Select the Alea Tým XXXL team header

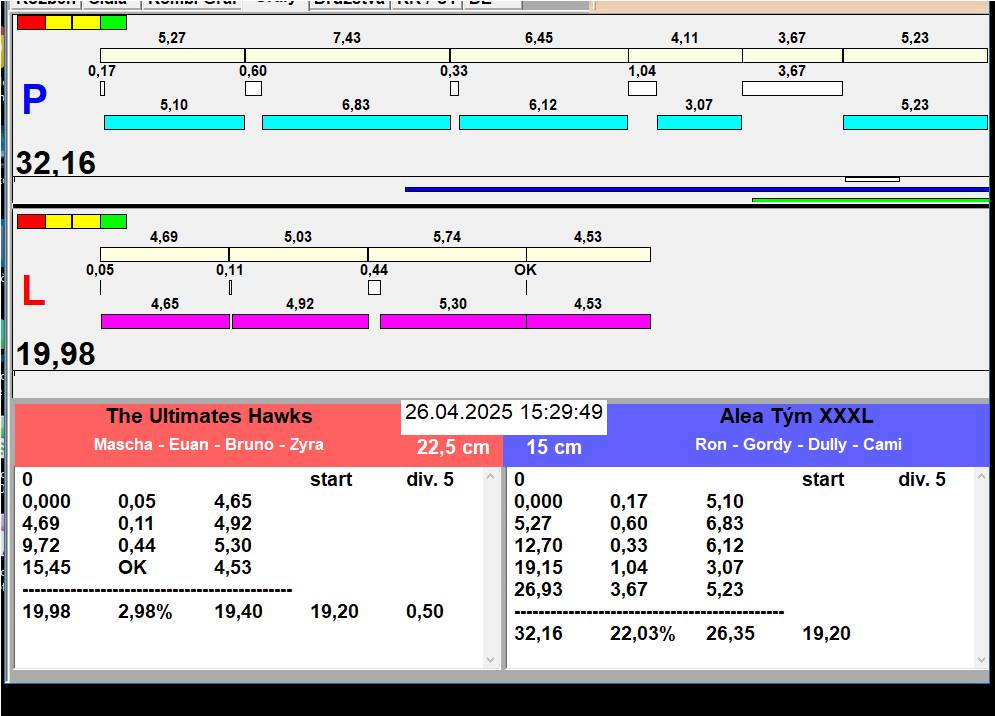(796, 417)
